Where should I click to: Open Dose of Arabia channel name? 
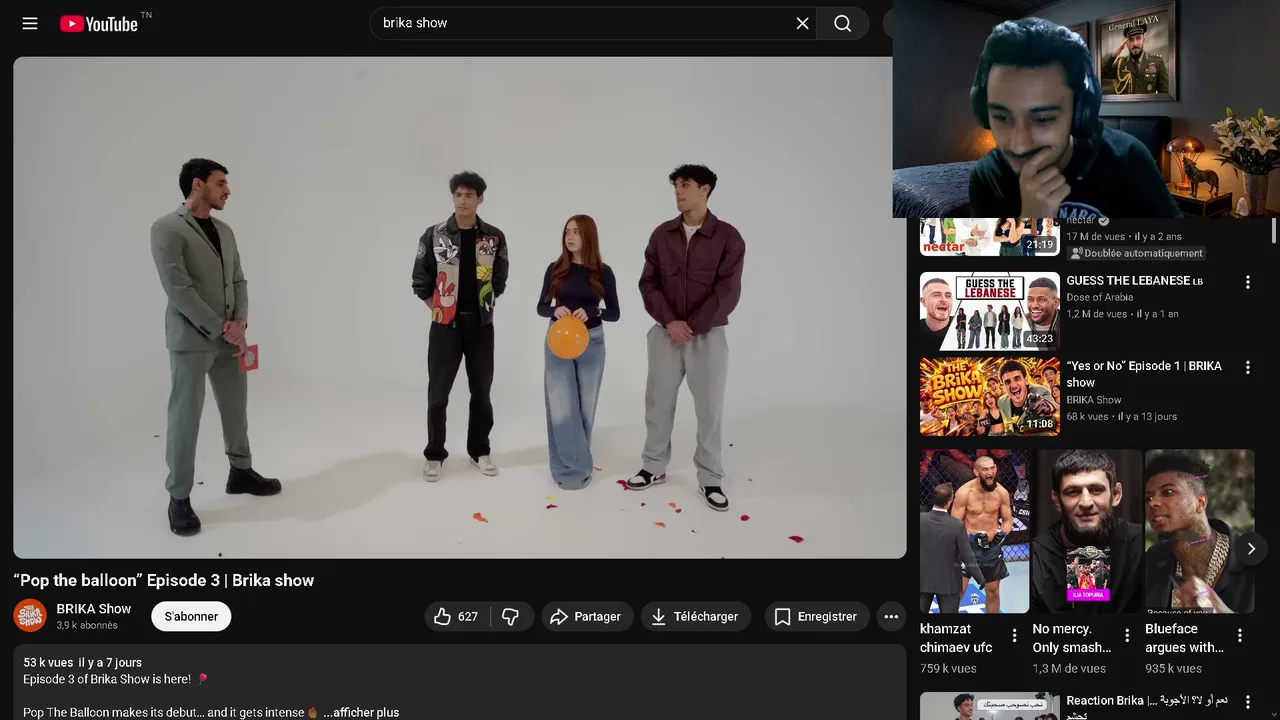tap(1099, 297)
